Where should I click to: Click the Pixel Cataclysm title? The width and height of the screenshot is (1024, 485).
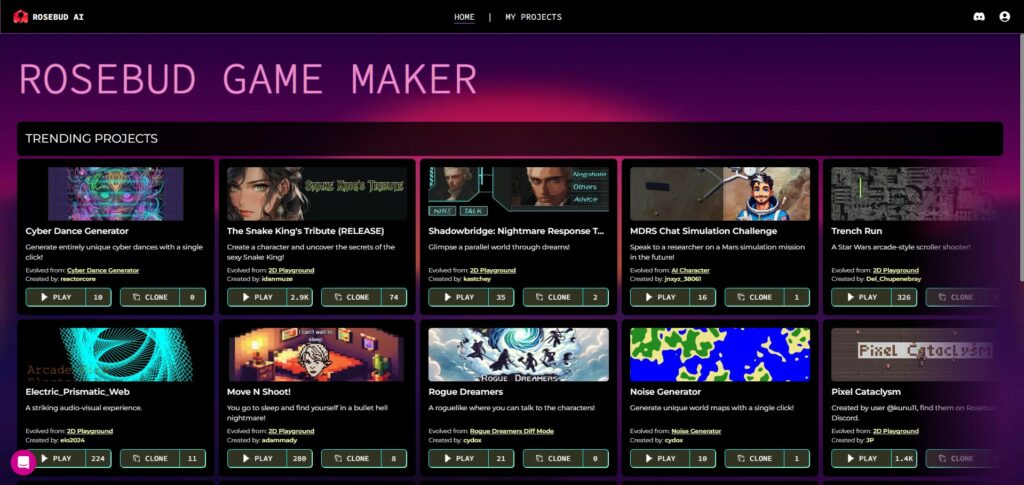[x=866, y=392]
